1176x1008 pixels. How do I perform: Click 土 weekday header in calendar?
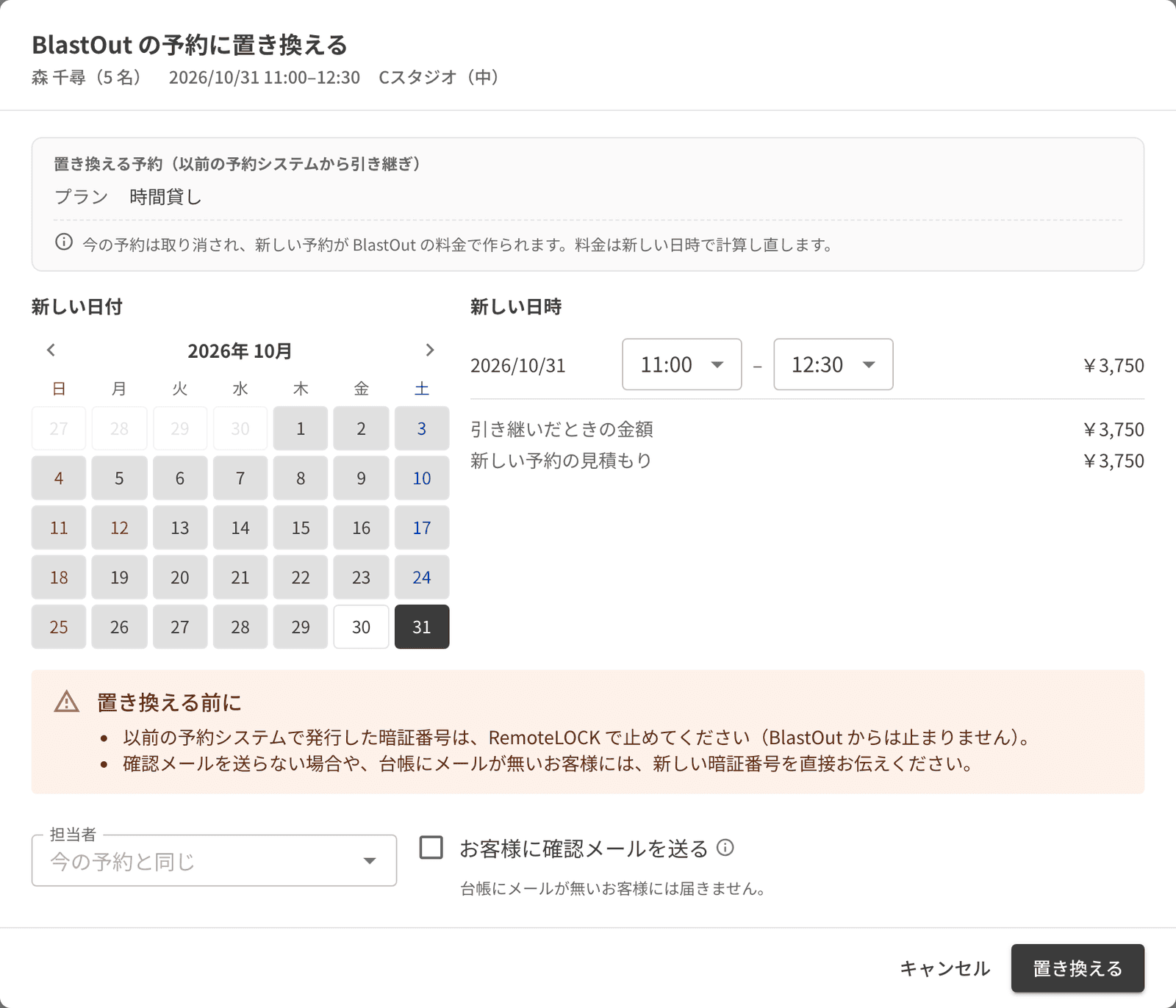[x=422, y=389]
